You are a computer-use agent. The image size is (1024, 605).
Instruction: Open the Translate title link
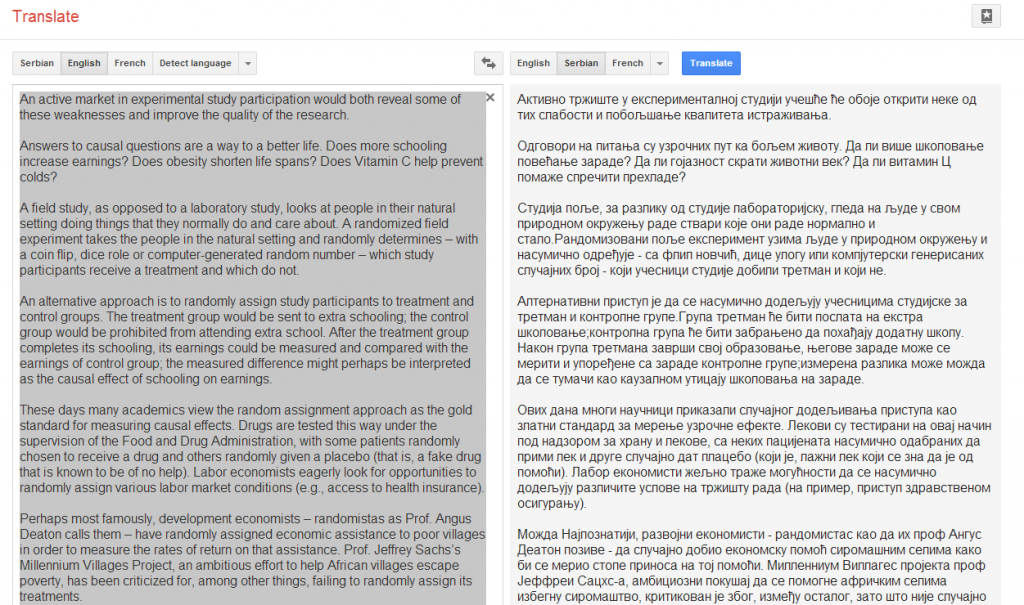46,16
